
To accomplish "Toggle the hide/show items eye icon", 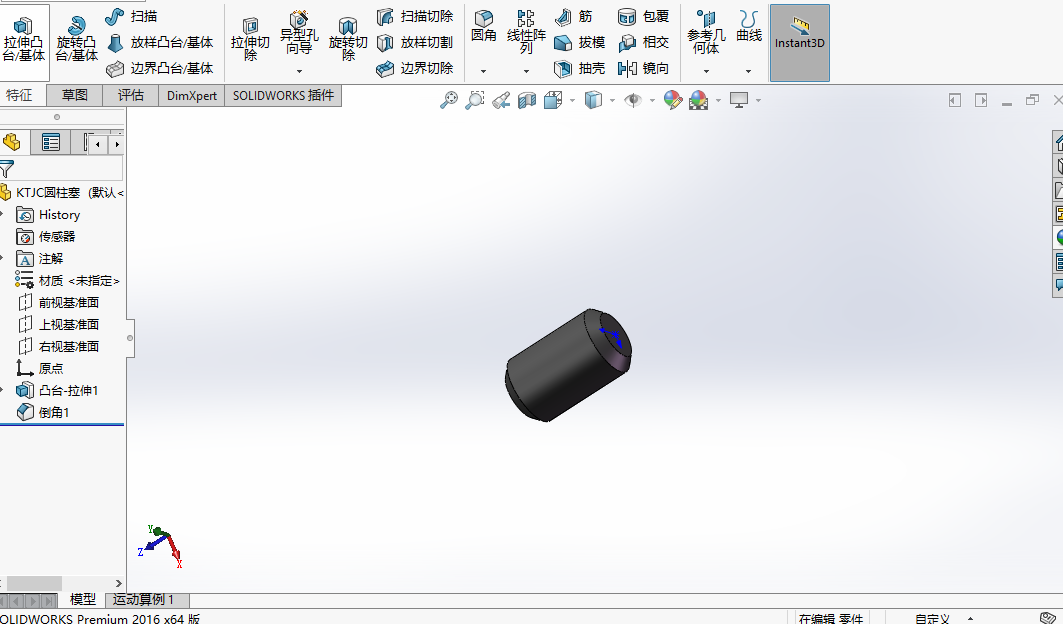I will 633,100.
